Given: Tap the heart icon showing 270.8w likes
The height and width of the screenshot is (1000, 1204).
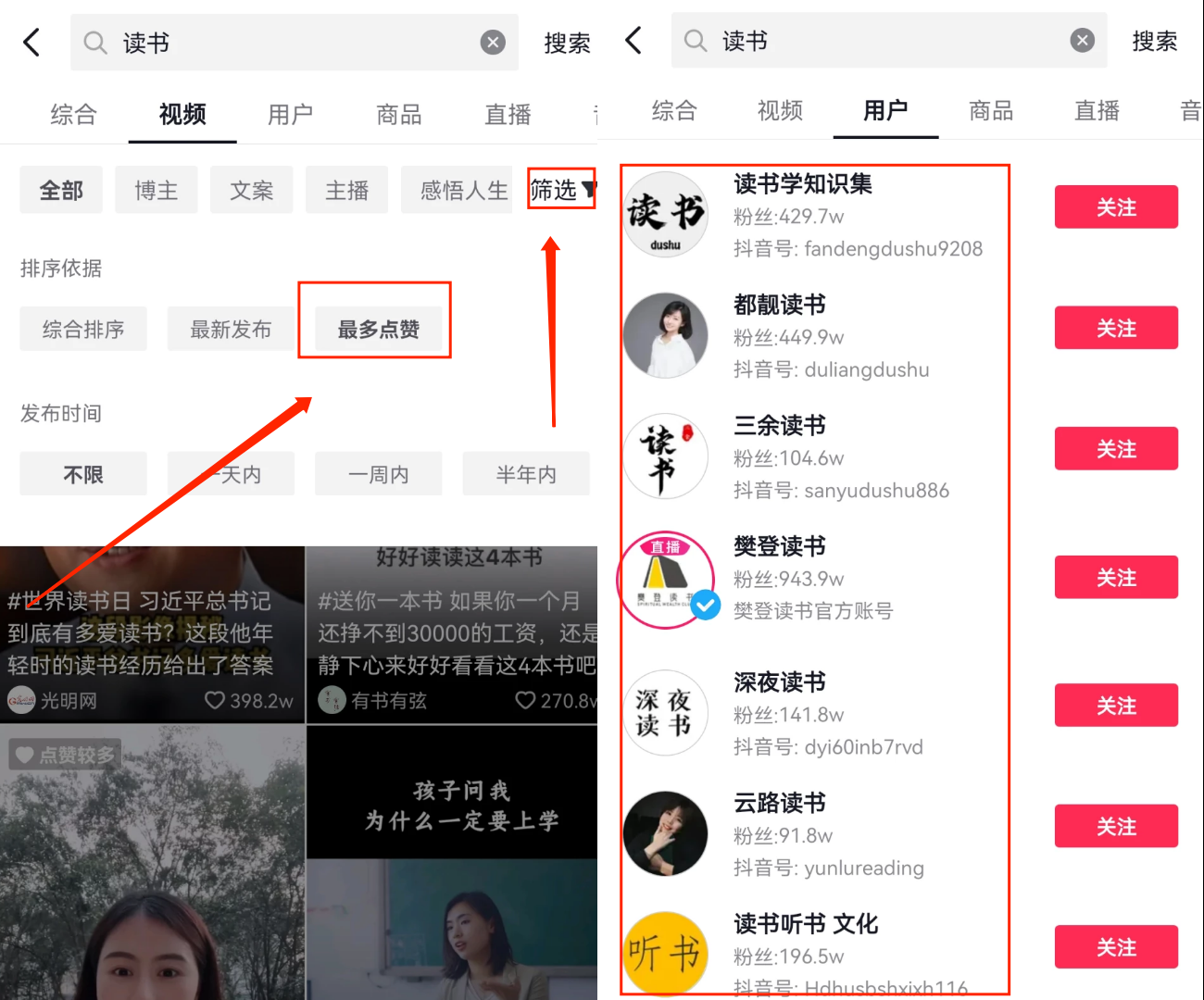Looking at the screenshot, I should pos(525,700).
